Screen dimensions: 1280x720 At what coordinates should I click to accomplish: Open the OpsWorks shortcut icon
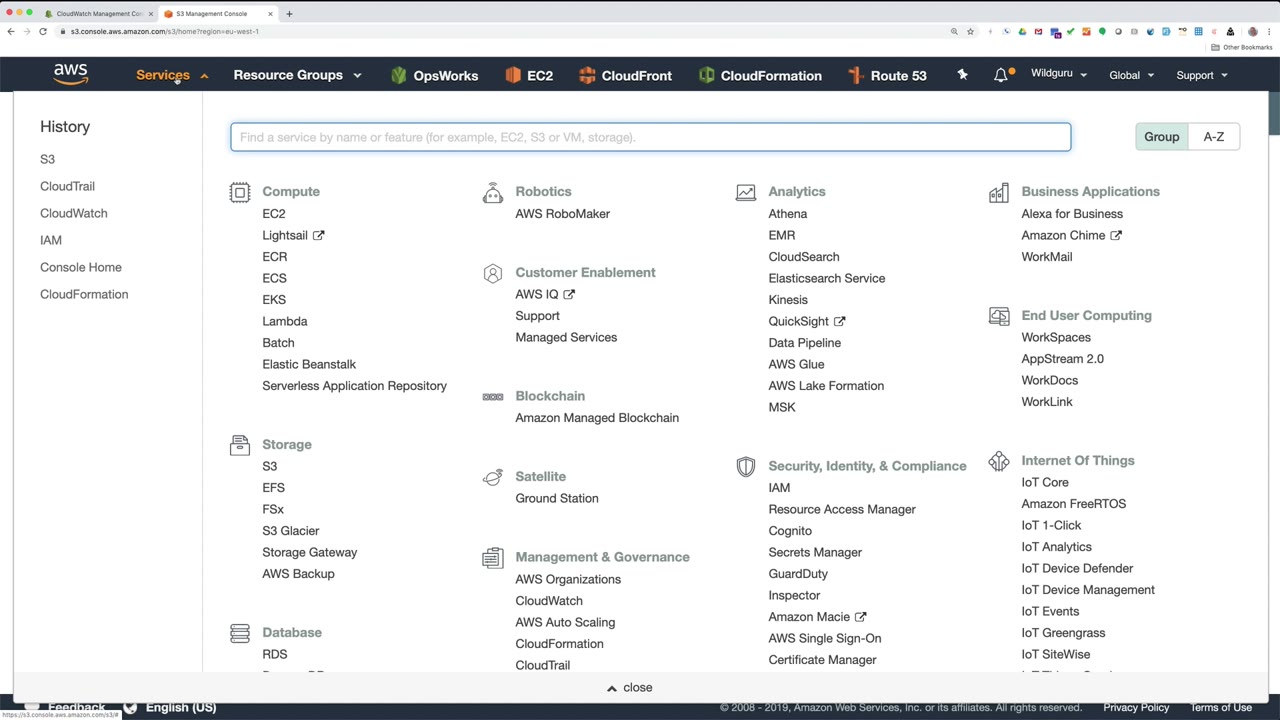[400, 75]
